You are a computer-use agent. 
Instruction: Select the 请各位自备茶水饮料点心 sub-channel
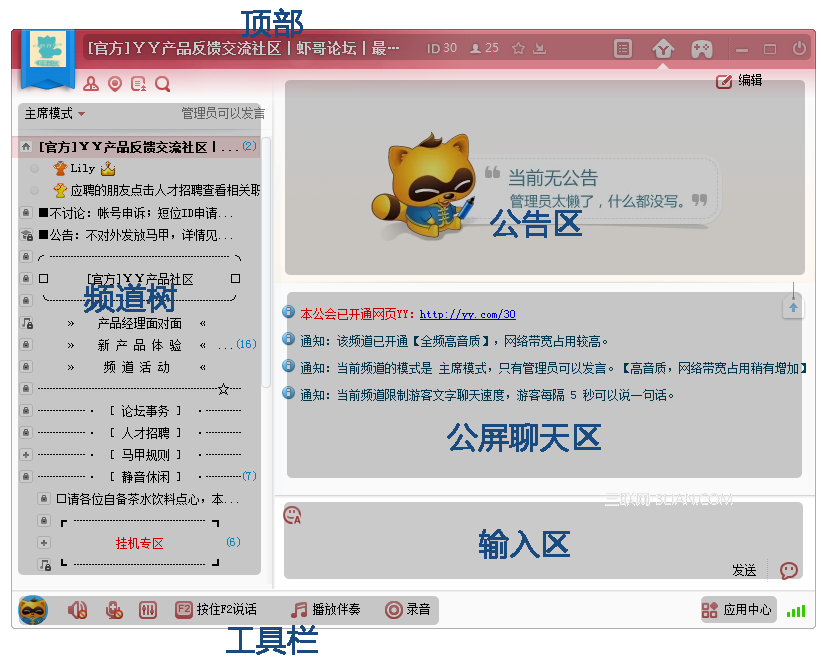click(148, 499)
